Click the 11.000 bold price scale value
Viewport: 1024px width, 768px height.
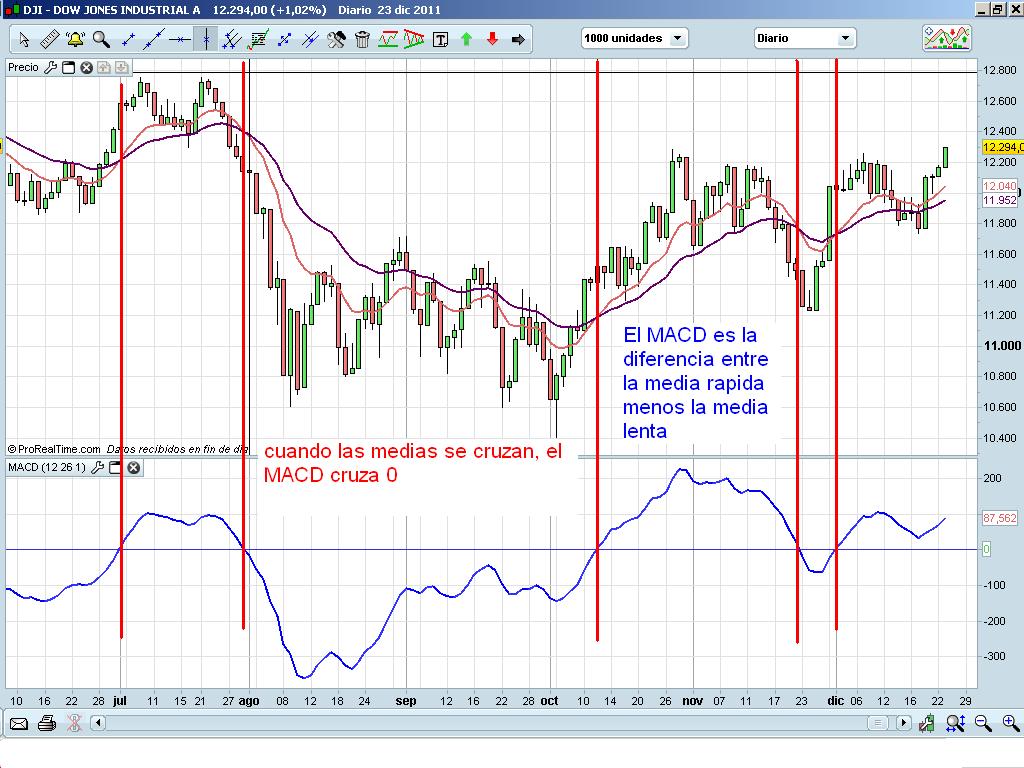1002,346
